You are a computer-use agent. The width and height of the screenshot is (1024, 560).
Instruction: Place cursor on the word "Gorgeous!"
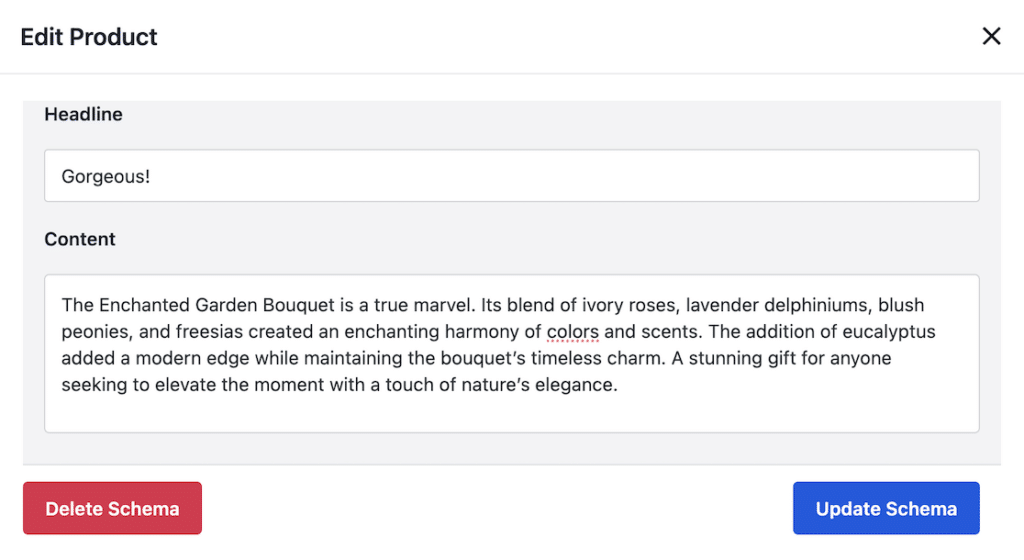106,177
